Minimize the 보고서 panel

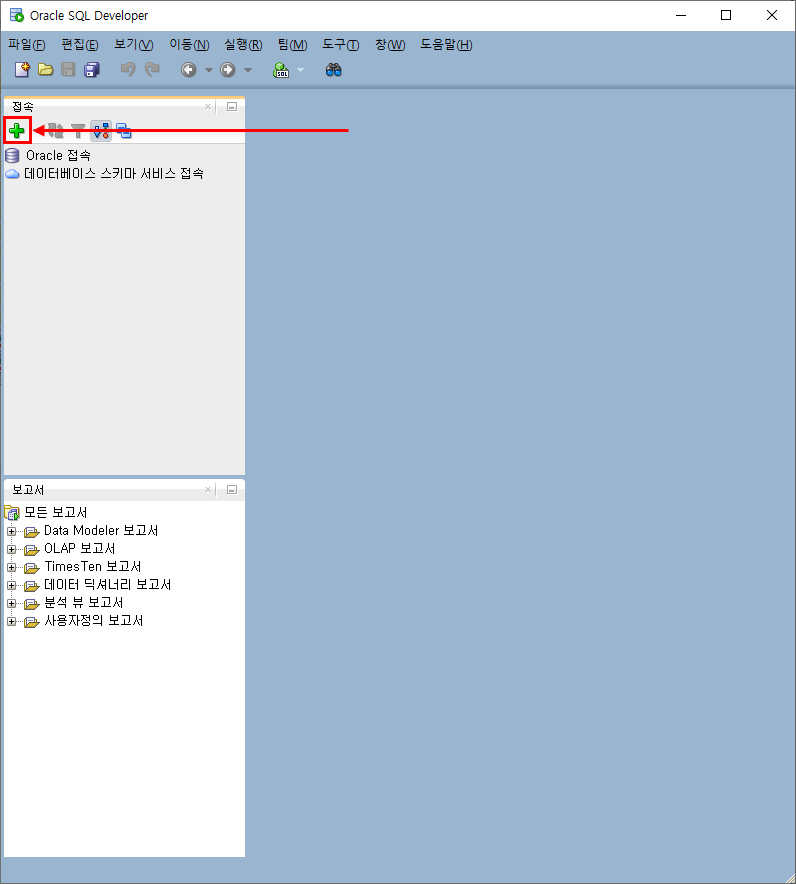pos(232,490)
